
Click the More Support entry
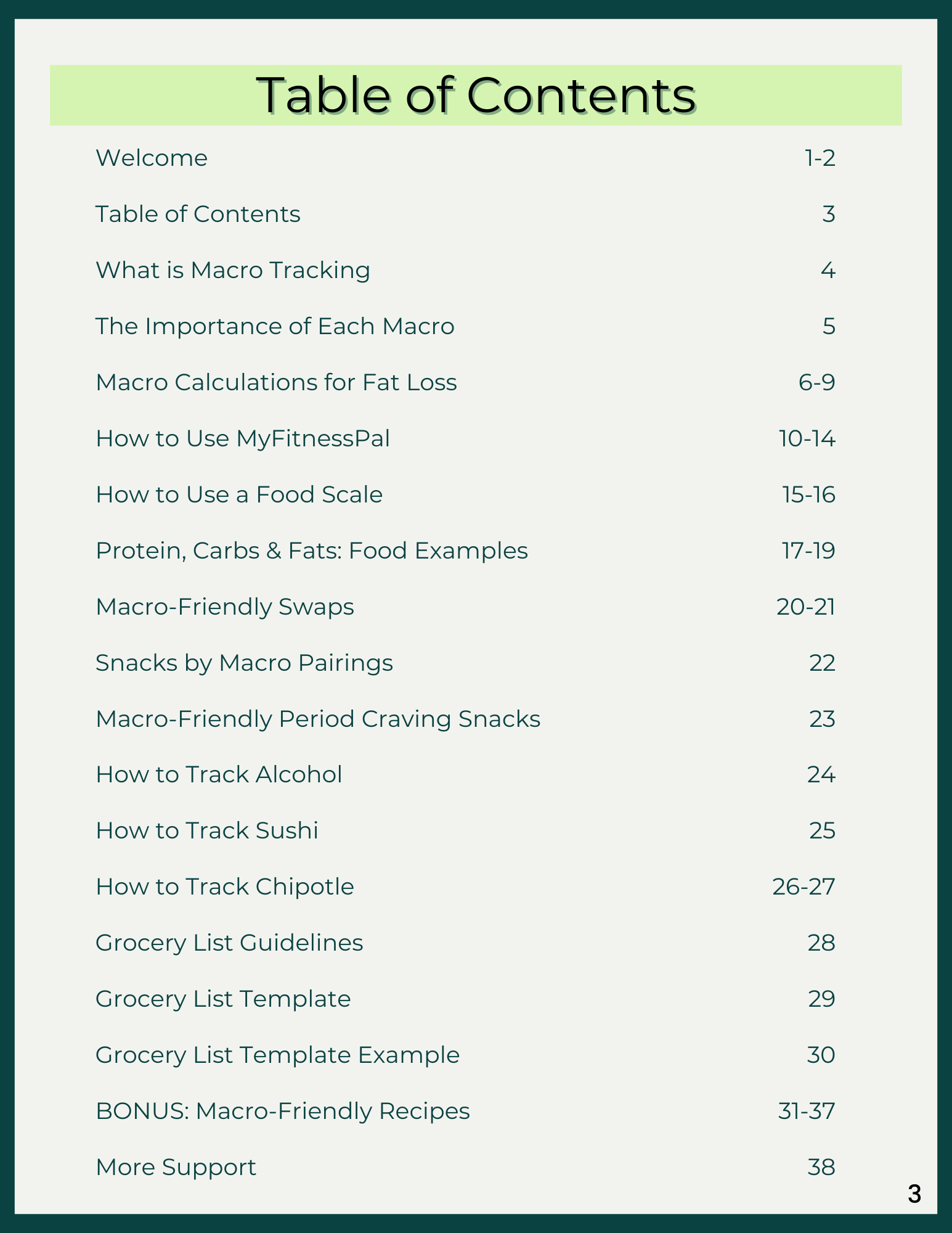[176, 1168]
